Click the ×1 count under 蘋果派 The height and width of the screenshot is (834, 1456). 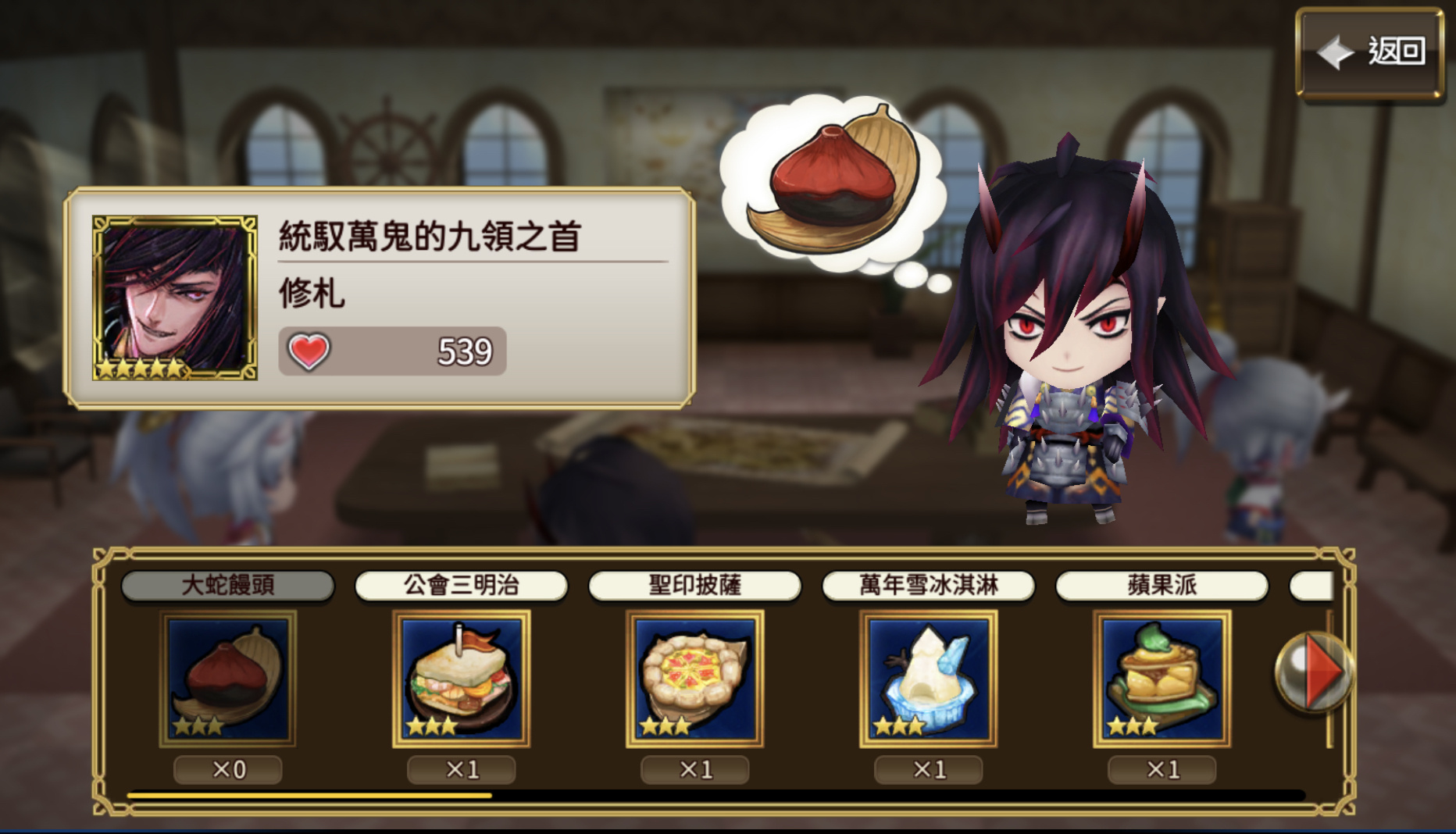1162,770
